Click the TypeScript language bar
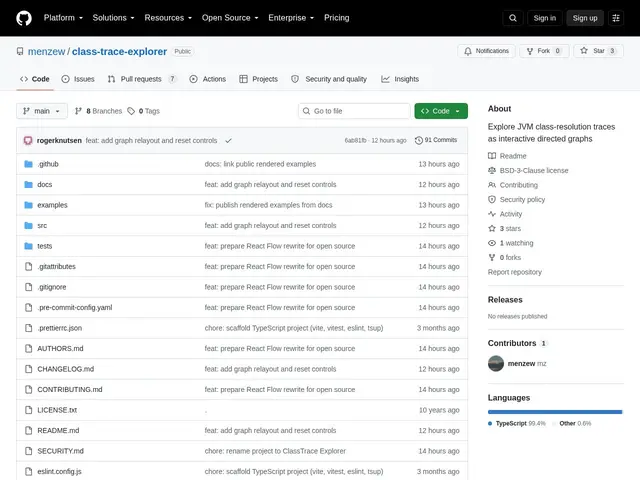Viewport: 640px width, 480px height. (554, 412)
